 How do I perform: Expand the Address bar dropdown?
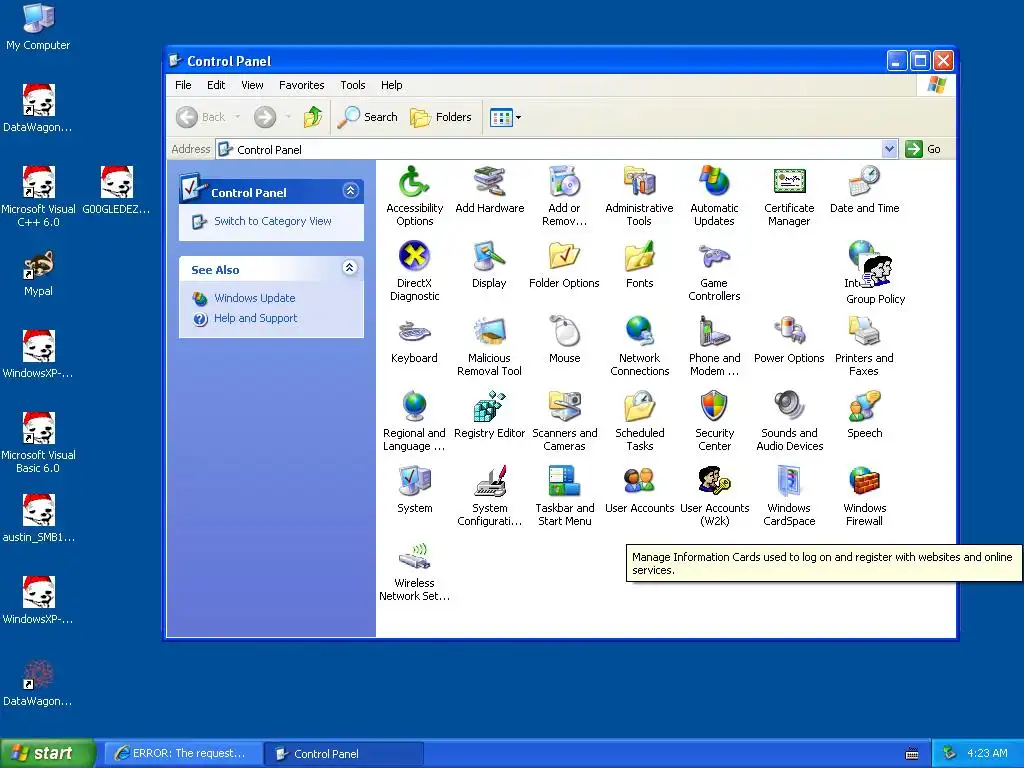coord(889,149)
